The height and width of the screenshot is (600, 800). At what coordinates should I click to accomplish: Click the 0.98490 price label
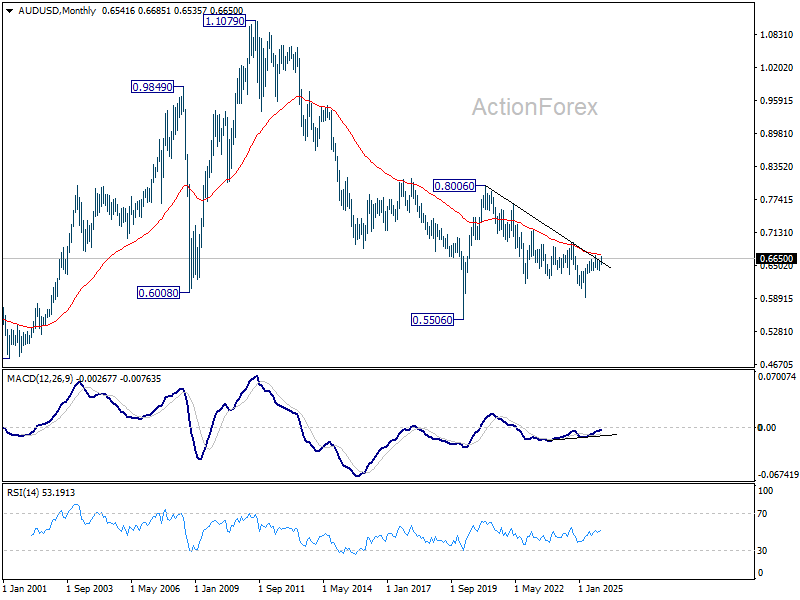(x=153, y=87)
